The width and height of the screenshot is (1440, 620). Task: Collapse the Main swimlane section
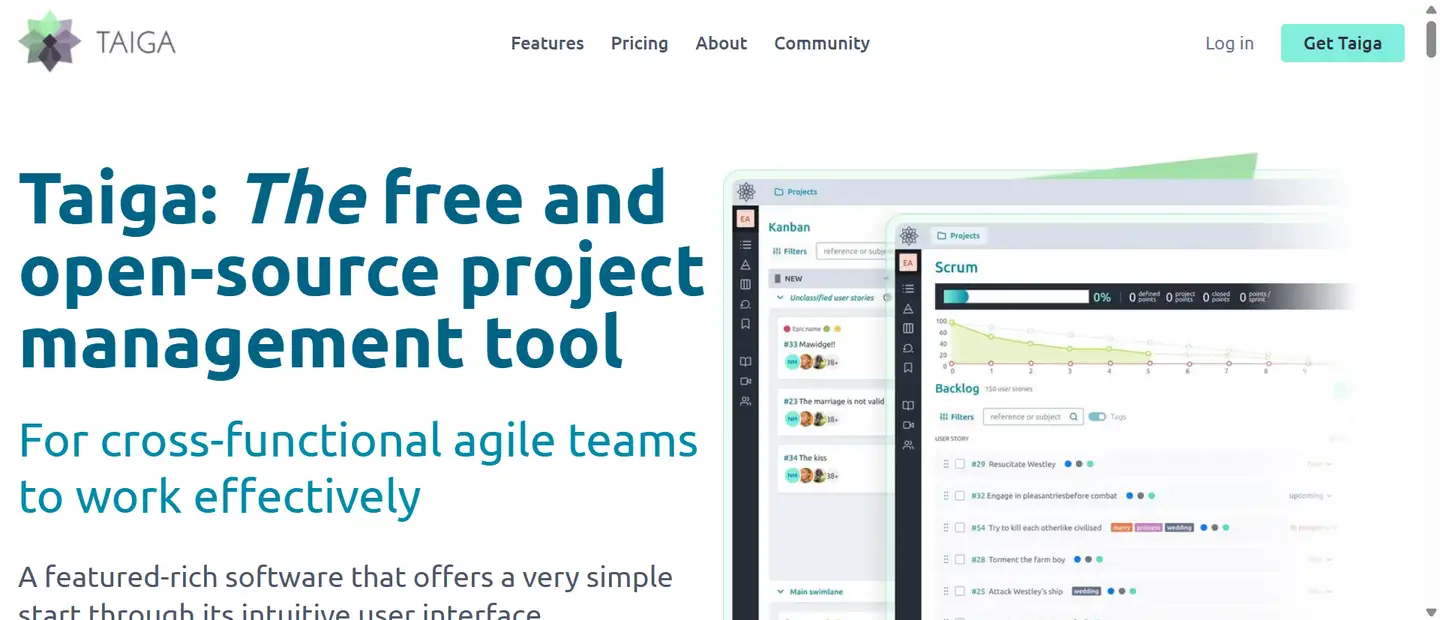(781, 592)
